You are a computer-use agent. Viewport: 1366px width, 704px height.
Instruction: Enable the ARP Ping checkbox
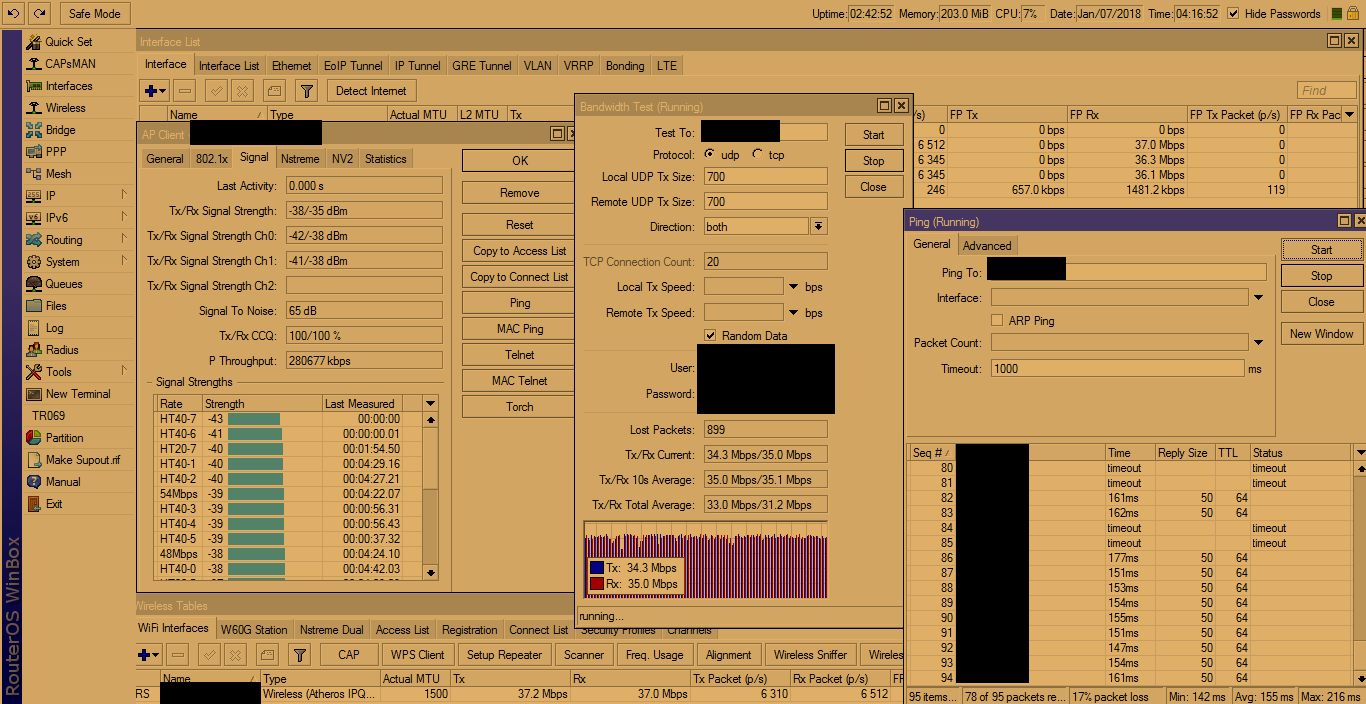[x=997, y=321]
